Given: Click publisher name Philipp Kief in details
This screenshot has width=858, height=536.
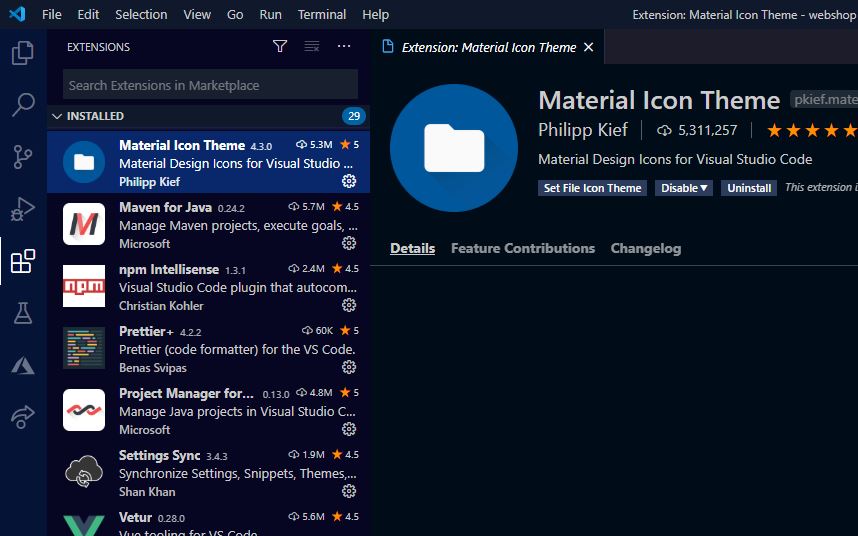Looking at the screenshot, I should (583, 130).
